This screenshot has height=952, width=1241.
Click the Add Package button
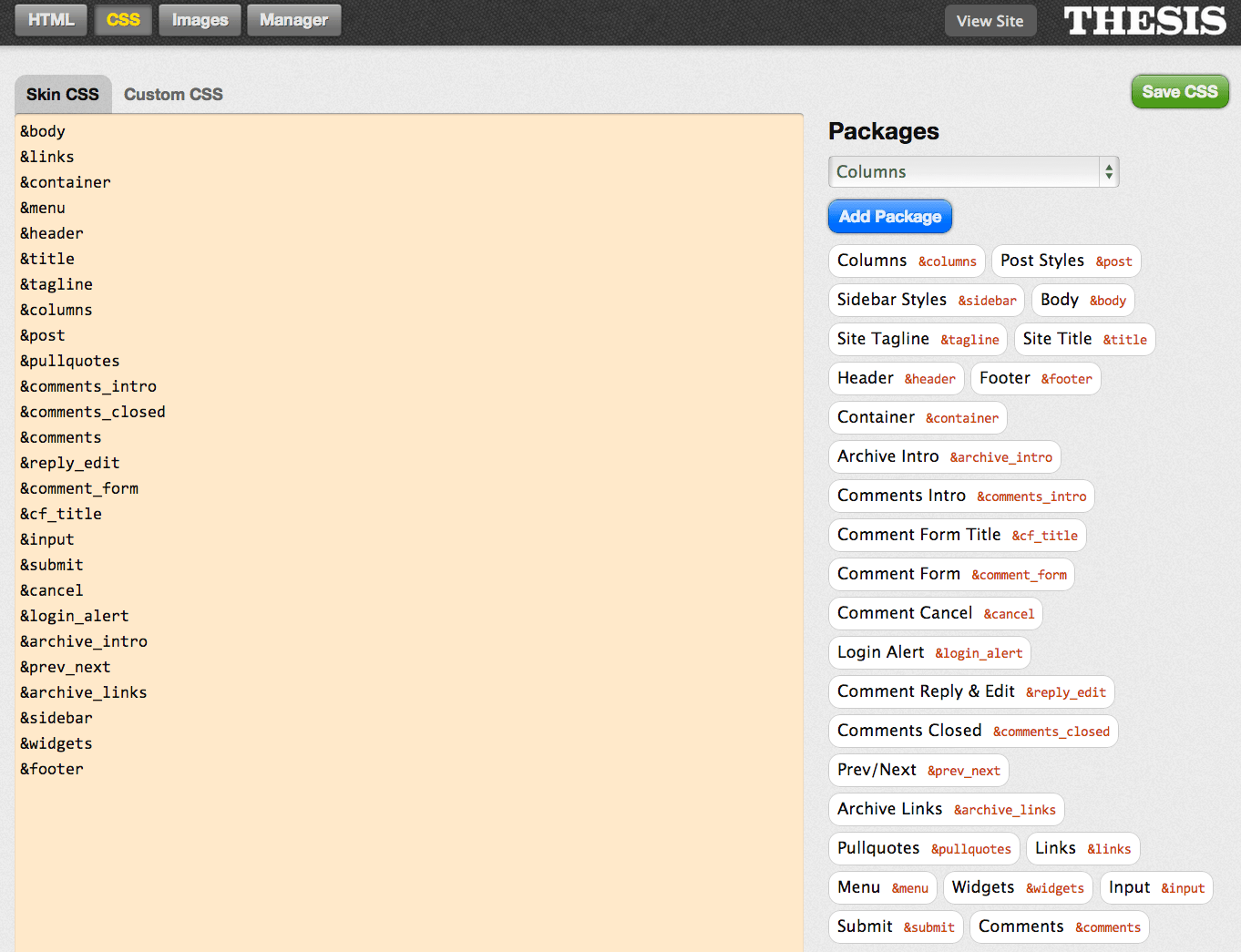(x=889, y=217)
